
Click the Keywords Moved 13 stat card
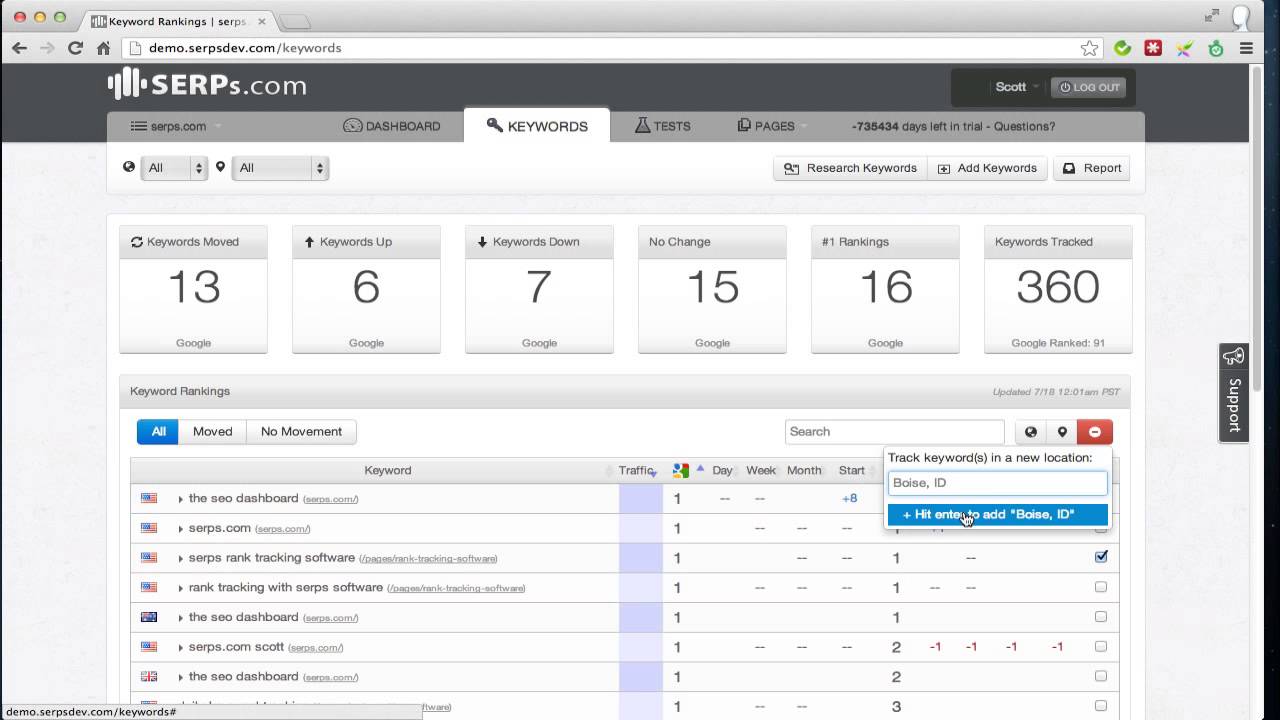(x=193, y=289)
